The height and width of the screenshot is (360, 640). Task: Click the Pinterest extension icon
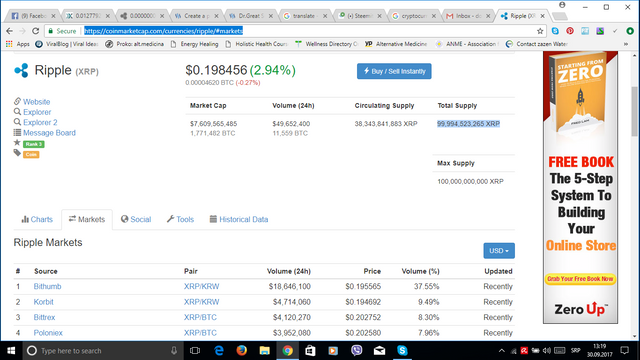point(570,31)
